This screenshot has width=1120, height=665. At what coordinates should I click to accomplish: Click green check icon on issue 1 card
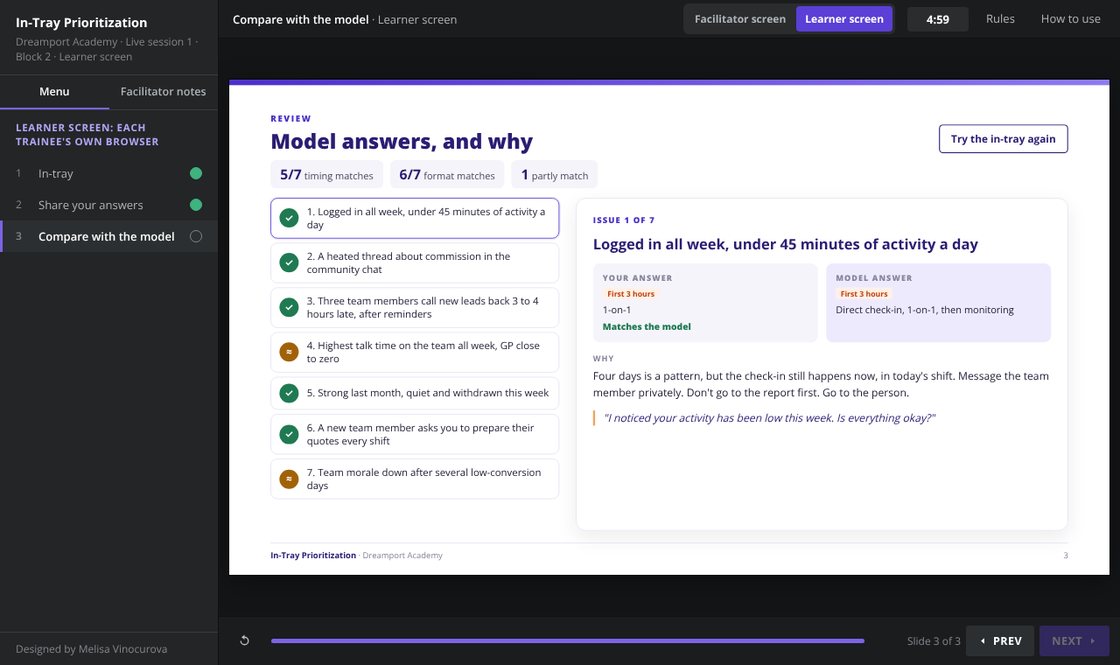tap(289, 218)
